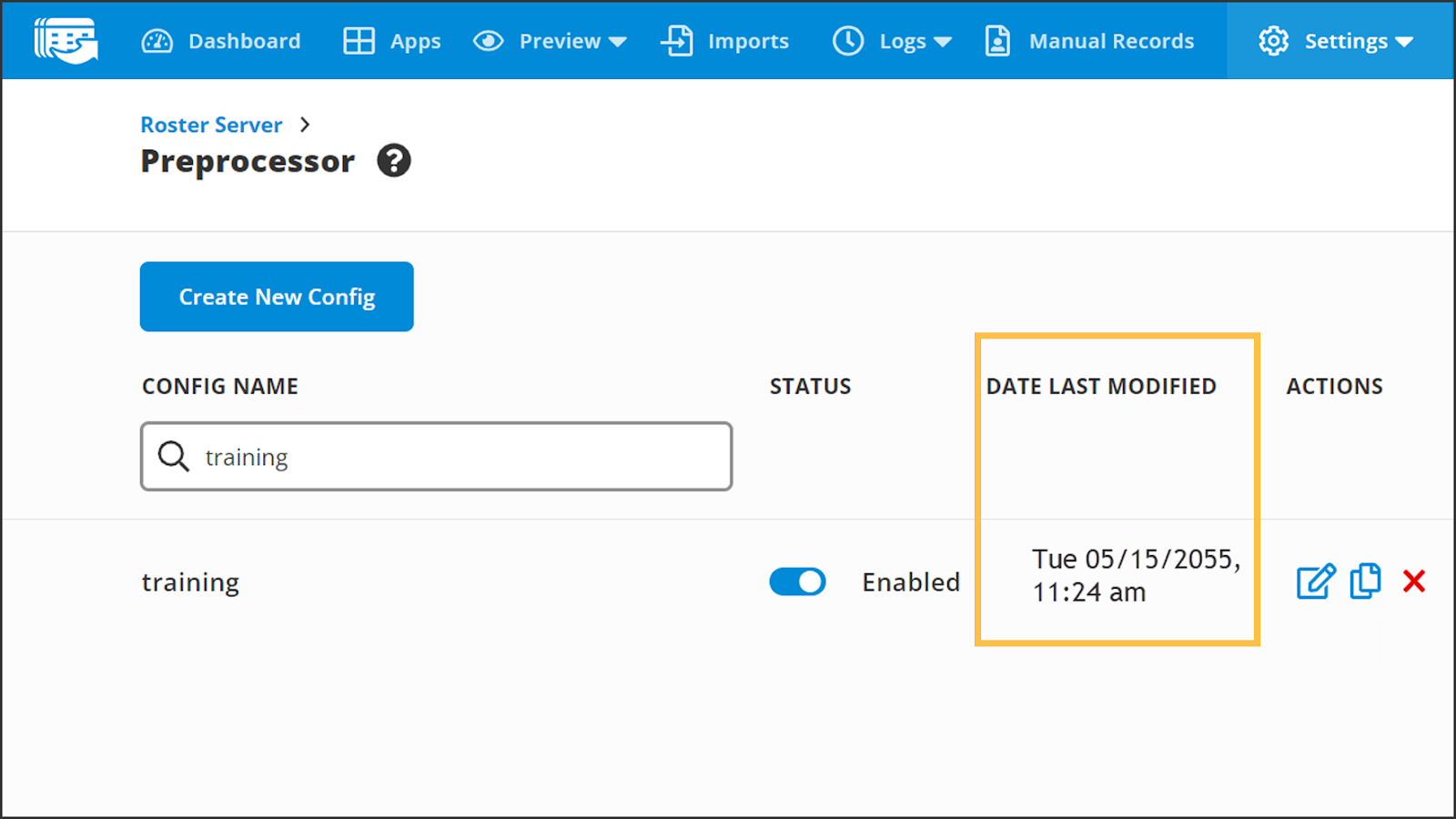Click the training config name row
This screenshot has width=1456, height=819.
coord(190,582)
